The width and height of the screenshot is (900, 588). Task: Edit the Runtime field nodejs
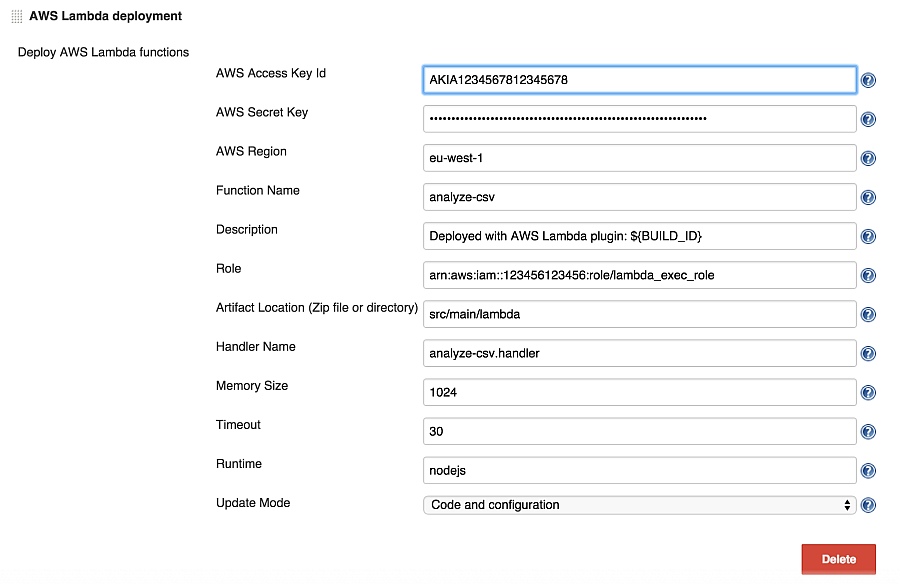point(639,470)
